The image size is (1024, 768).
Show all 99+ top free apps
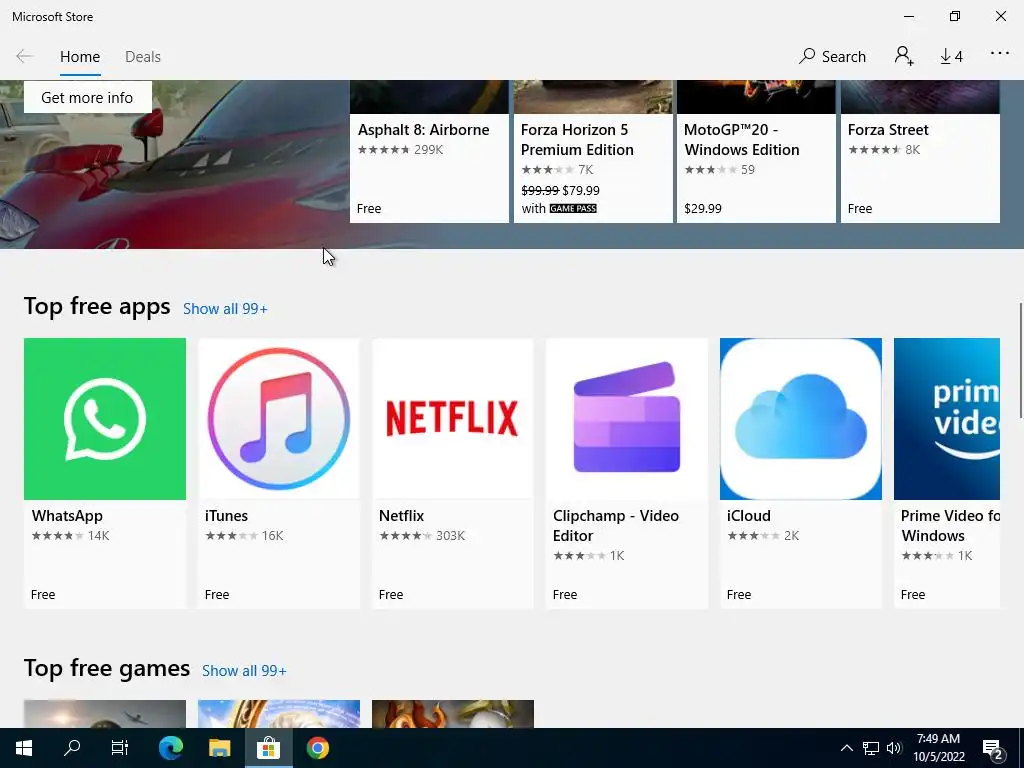[x=225, y=309]
